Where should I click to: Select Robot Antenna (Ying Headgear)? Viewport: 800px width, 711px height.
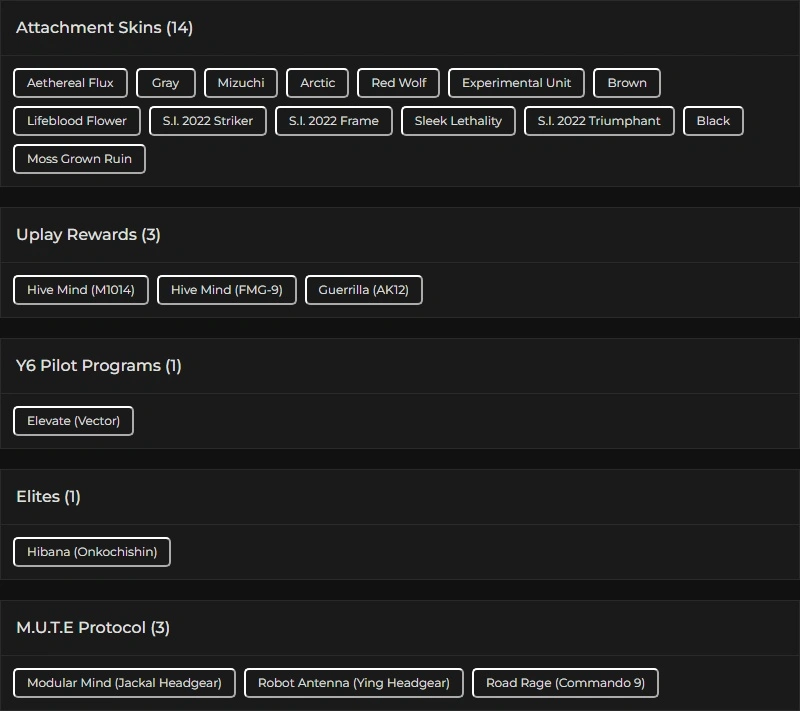[354, 683]
